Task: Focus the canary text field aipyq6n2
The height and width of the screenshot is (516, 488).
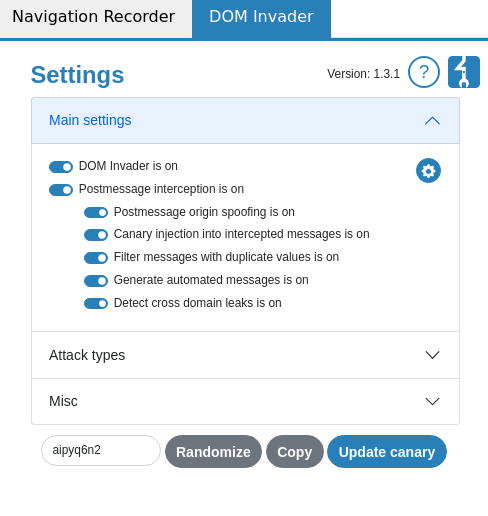Action: (x=101, y=450)
